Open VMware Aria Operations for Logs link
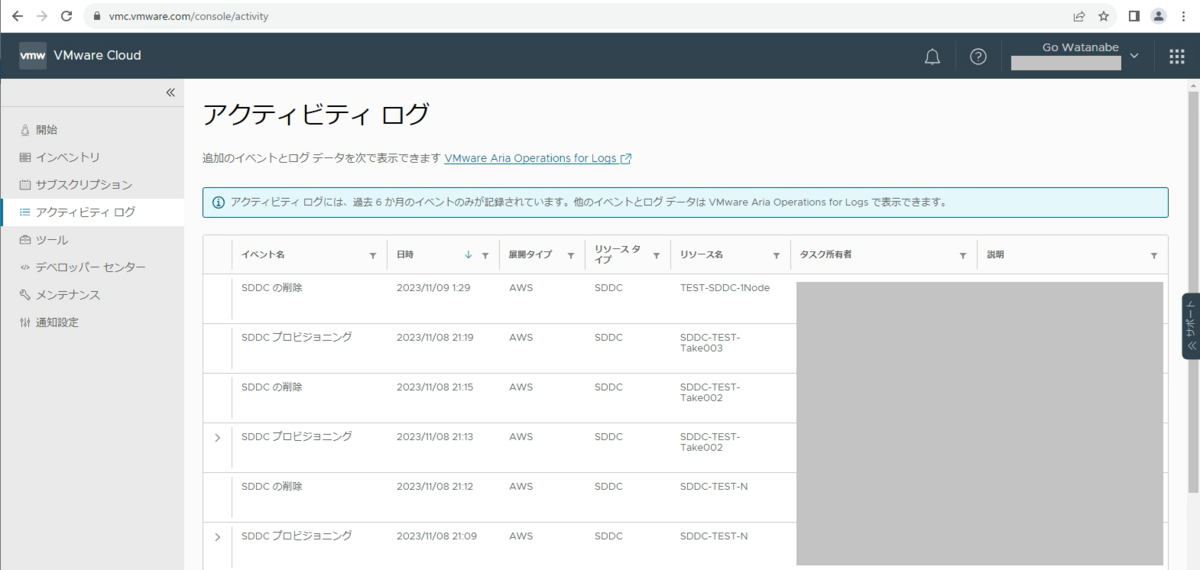The image size is (1200, 570). pyautogui.click(x=537, y=158)
